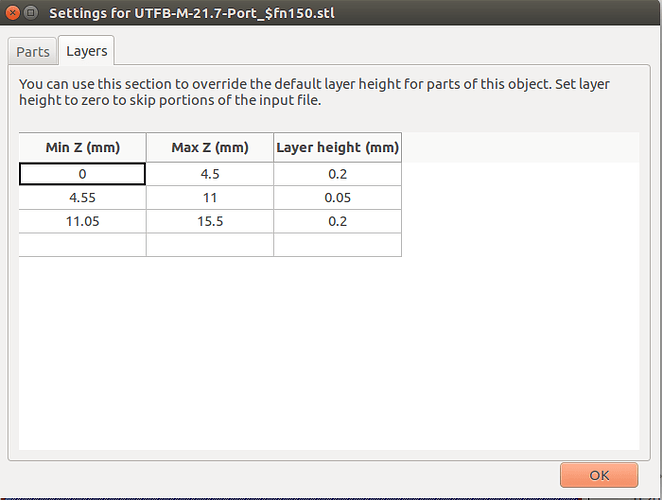Select the Min Z cell containing 0
Screen dimensions: 662x500
82,174
